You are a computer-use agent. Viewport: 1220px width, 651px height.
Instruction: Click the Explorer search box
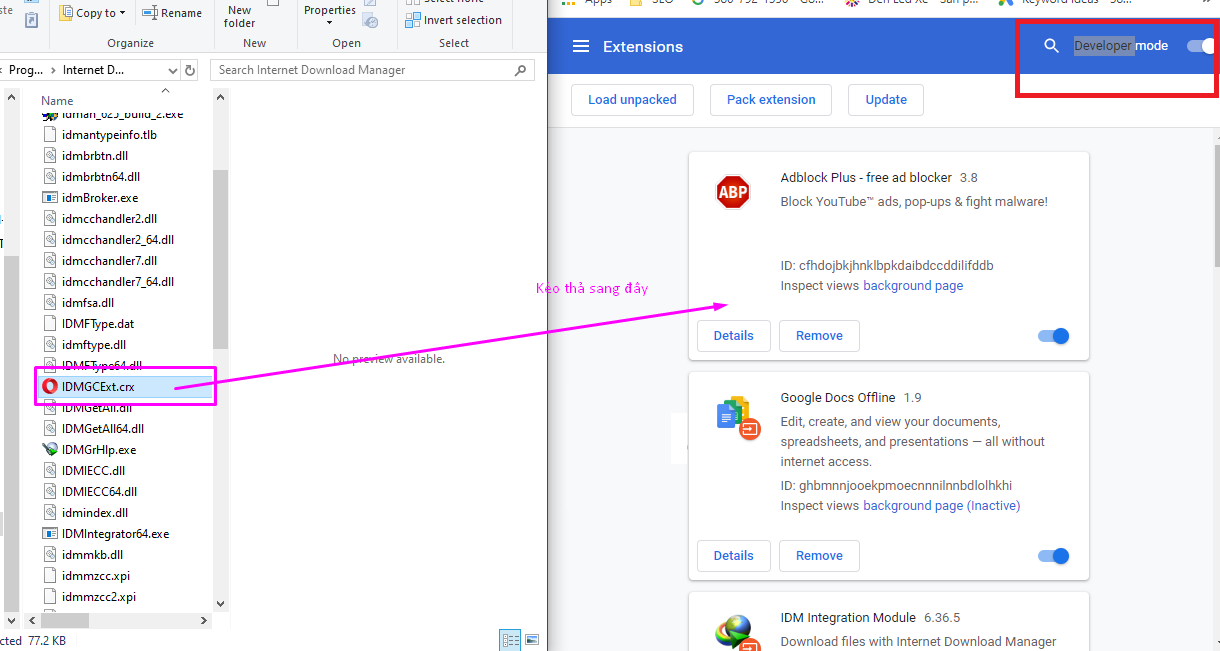pyautogui.click(x=372, y=70)
